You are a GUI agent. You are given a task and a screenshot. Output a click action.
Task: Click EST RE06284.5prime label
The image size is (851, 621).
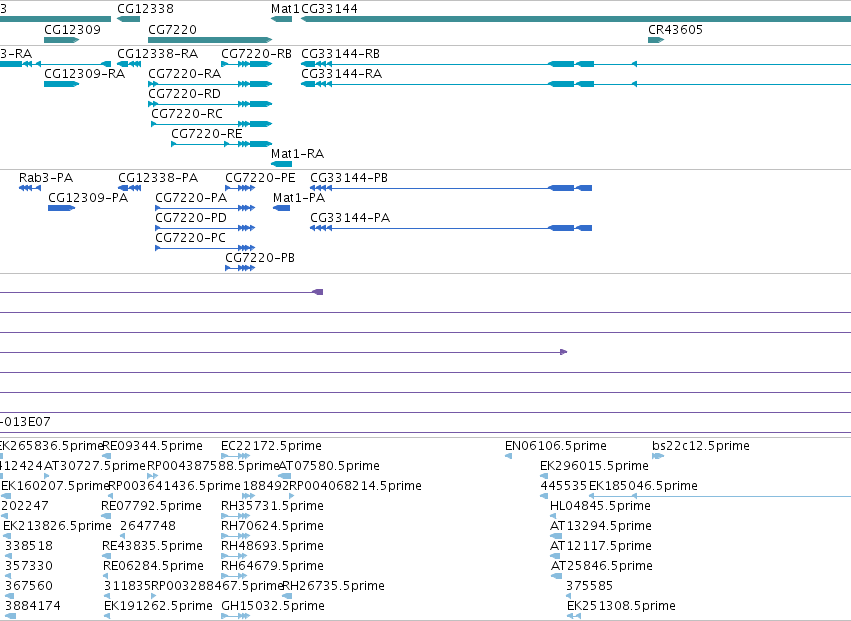[x=154, y=566]
